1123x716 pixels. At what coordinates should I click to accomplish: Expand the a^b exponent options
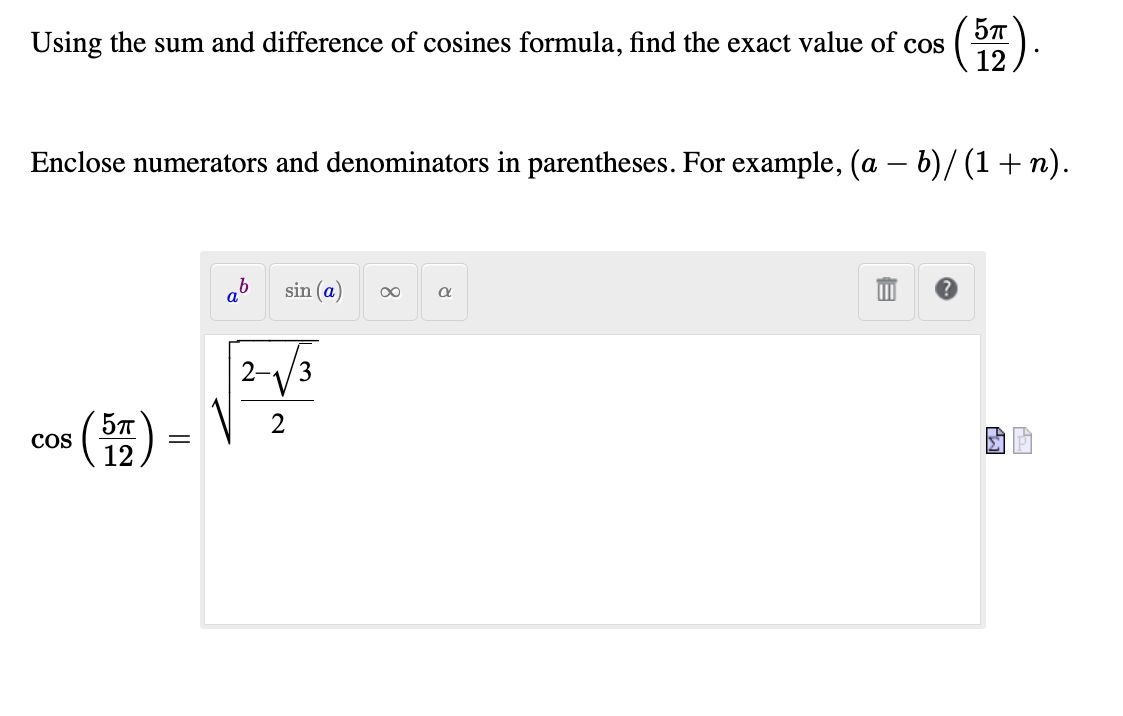point(237,291)
